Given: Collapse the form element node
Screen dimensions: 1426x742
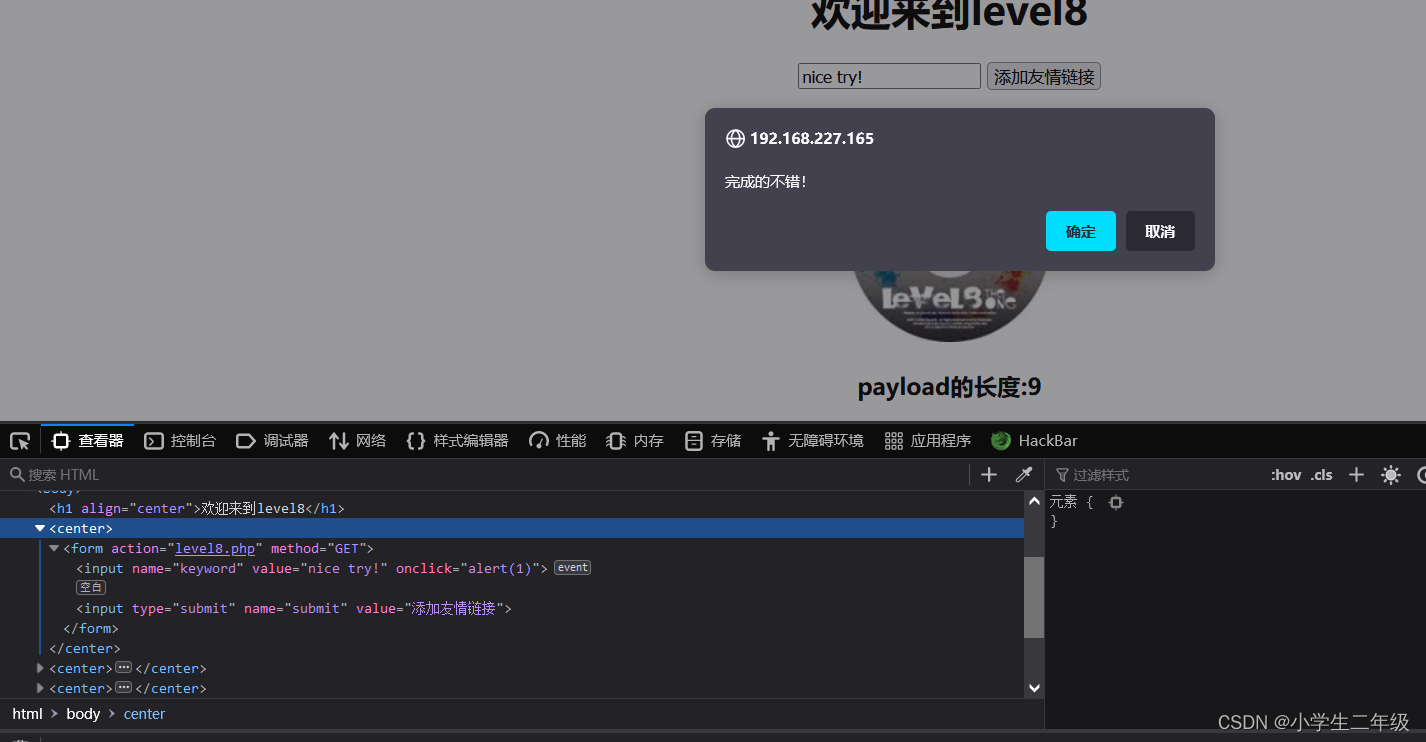Looking at the screenshot, I should 54,548.
